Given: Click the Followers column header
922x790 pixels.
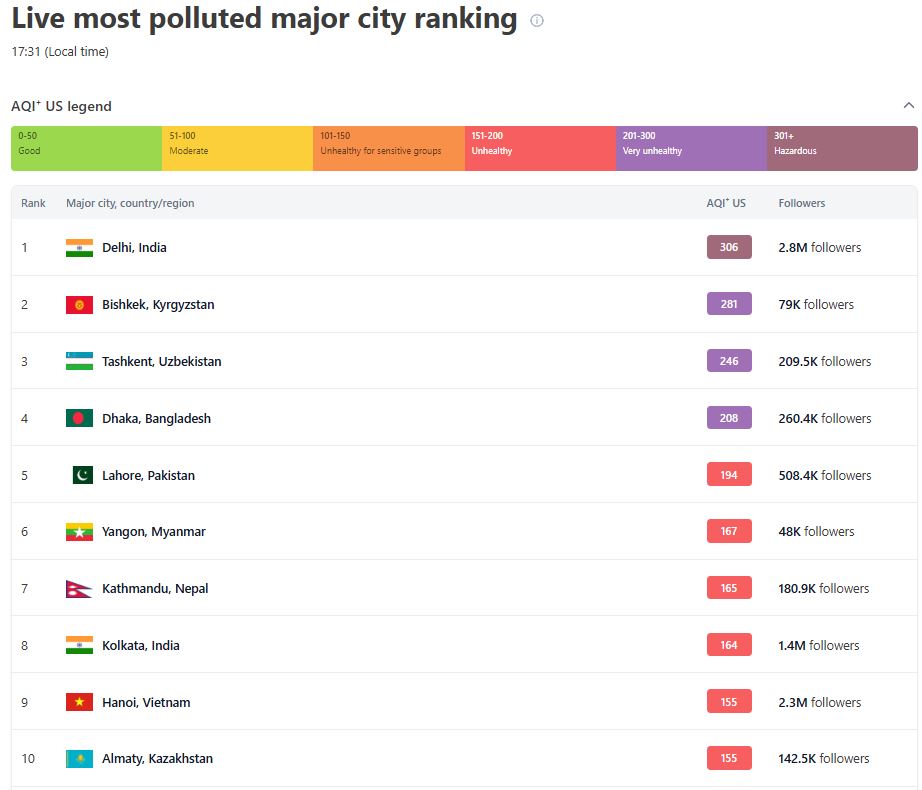Looking at the screenshot, I should (802, 203).
